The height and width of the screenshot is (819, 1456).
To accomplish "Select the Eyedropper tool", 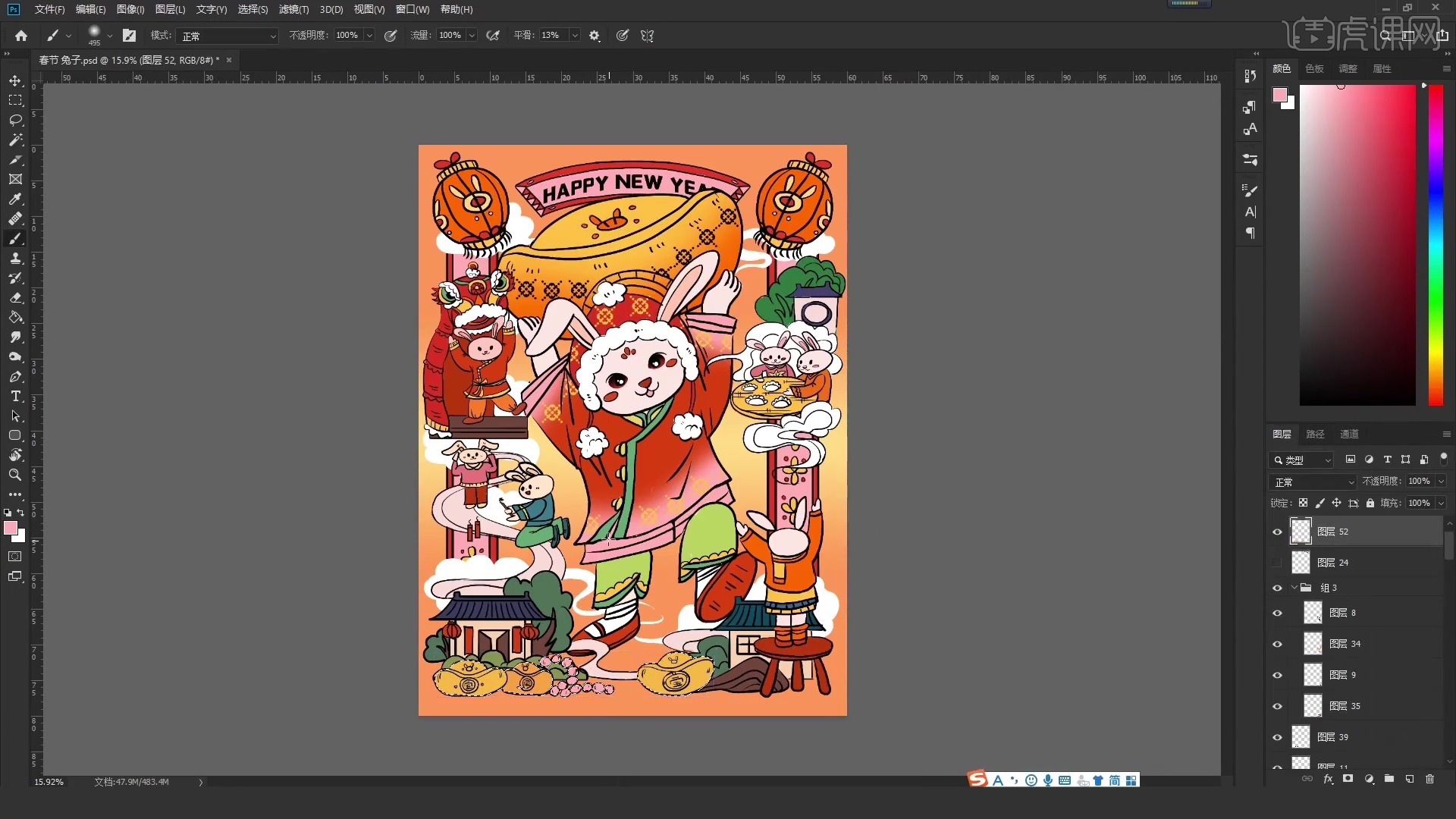I will [x=15, y=199].
